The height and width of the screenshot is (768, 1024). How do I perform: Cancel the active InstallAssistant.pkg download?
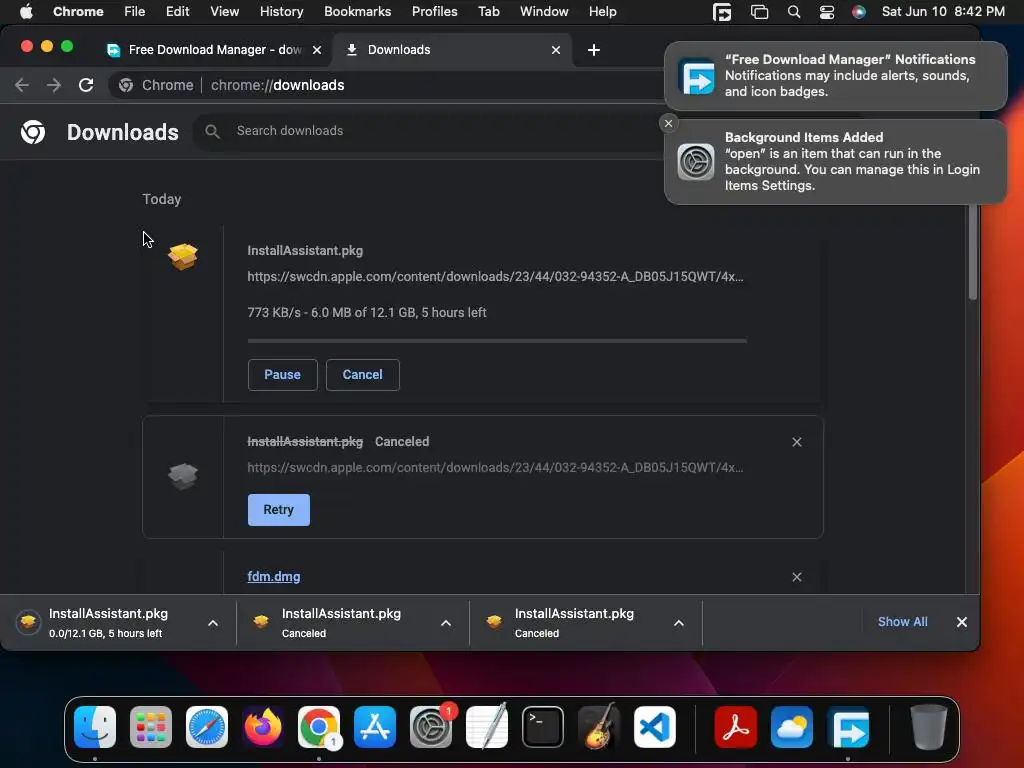pyautogui.click(x=362, y=375)
